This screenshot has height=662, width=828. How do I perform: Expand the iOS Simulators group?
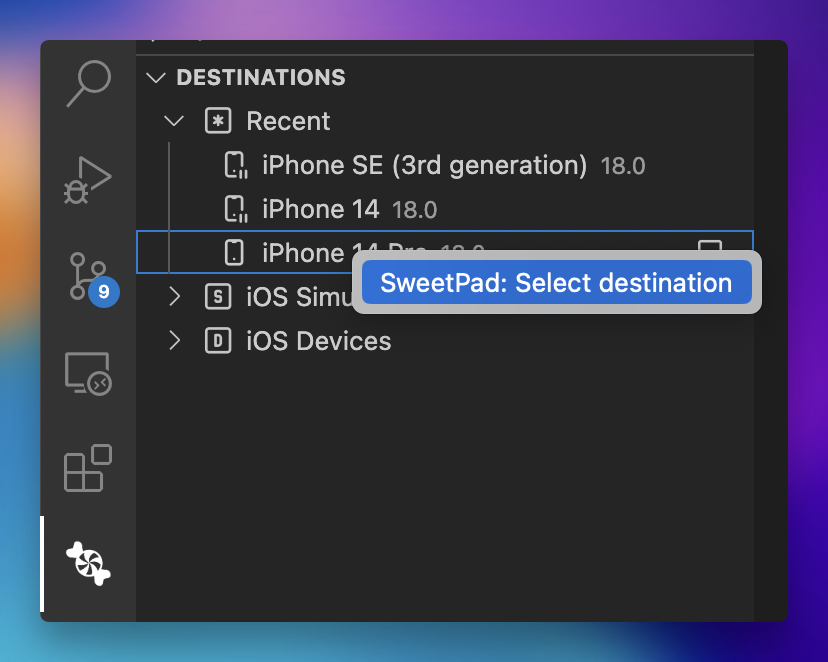click(176, 296)
